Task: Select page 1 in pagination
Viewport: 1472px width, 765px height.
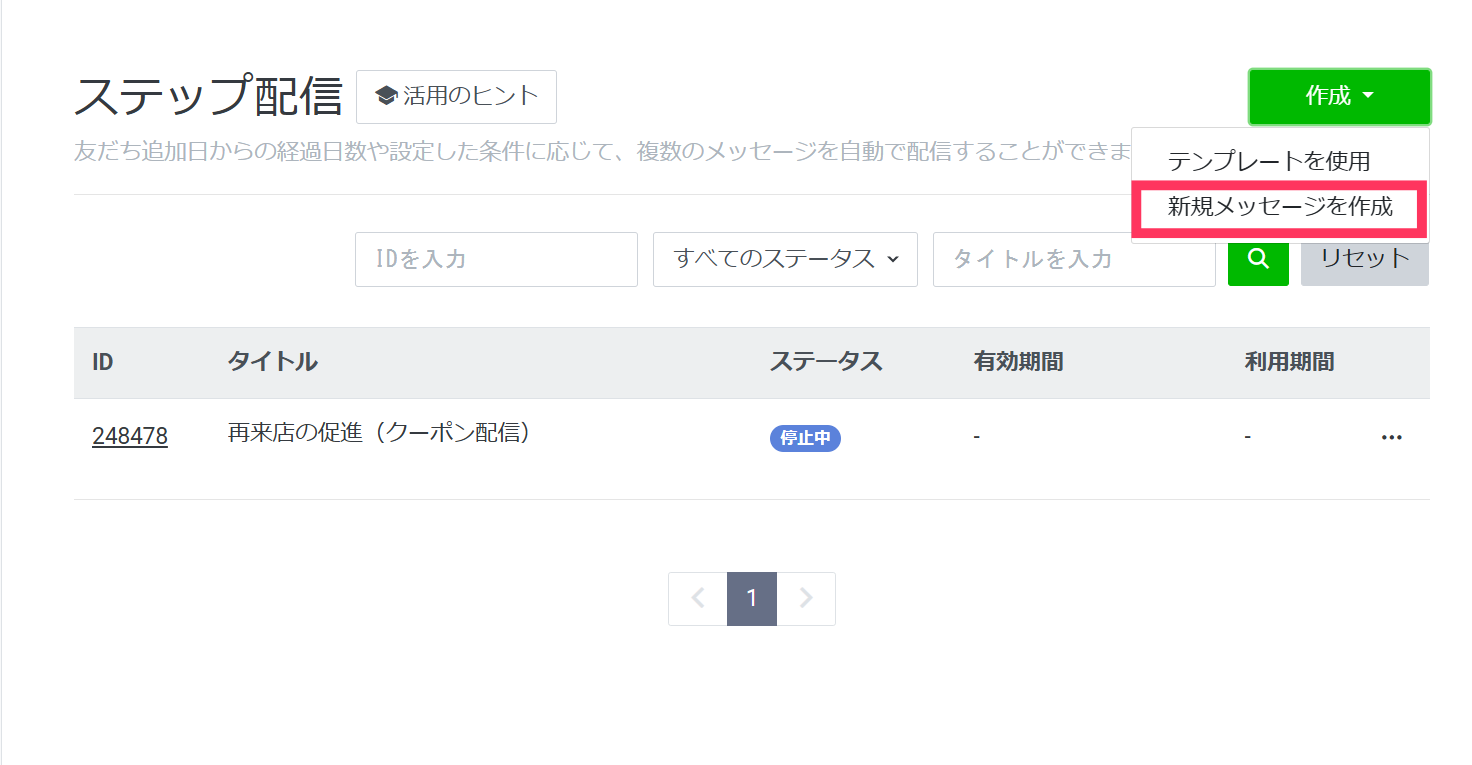Action: tap(752, 599)
